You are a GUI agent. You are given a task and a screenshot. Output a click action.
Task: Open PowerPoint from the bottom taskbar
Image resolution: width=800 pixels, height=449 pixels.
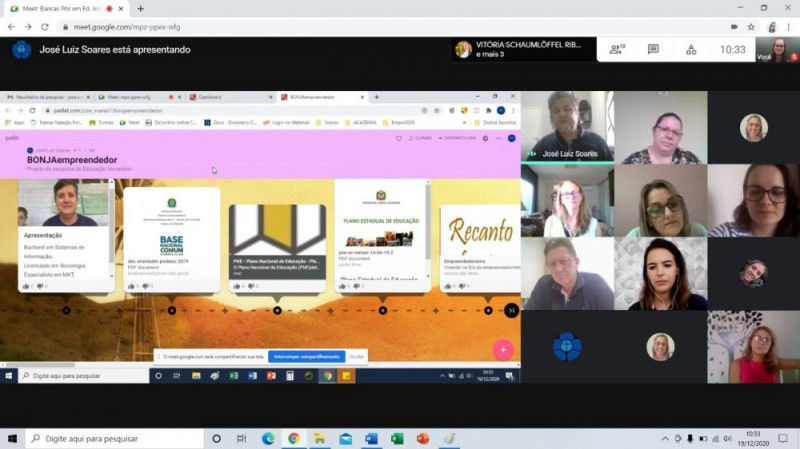pyautogui.click(x=423, y=439)
